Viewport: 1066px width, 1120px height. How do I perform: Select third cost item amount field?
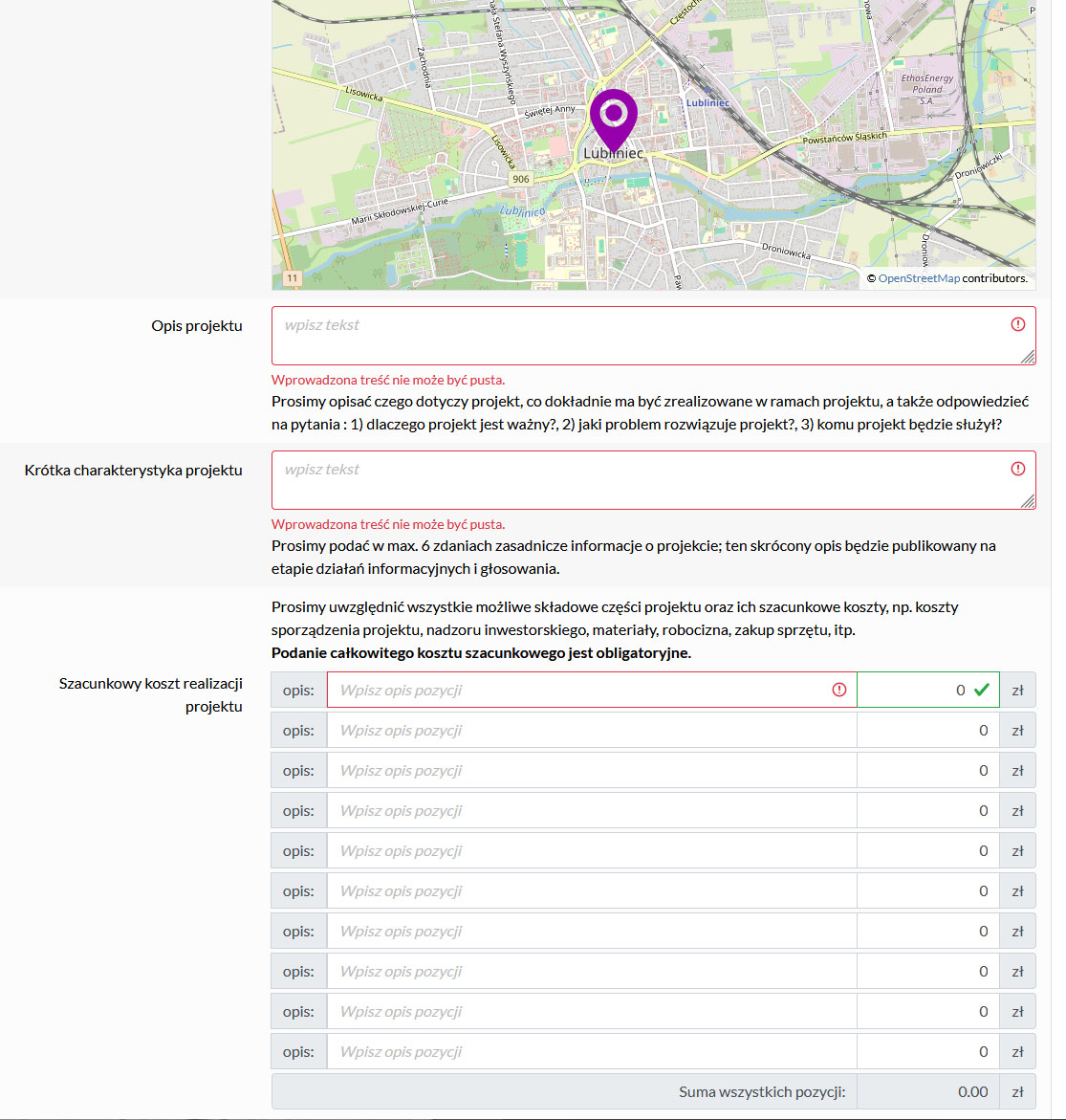pos(927,771)
